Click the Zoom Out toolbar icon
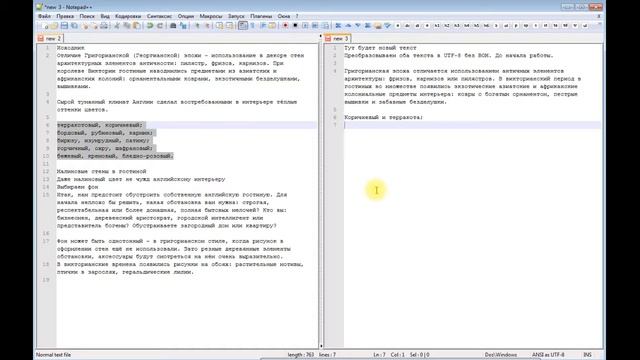 207,26
